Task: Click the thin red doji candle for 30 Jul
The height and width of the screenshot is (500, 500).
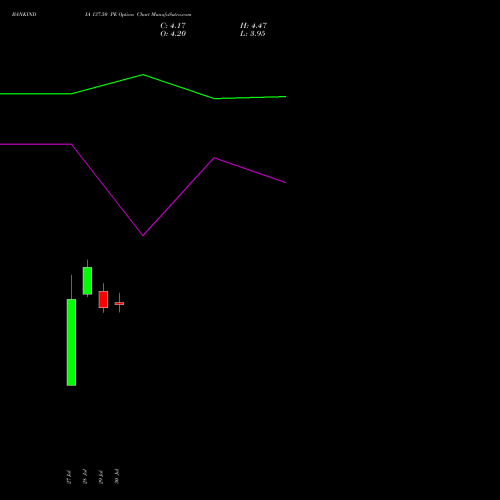Action: tap(119, 303)
